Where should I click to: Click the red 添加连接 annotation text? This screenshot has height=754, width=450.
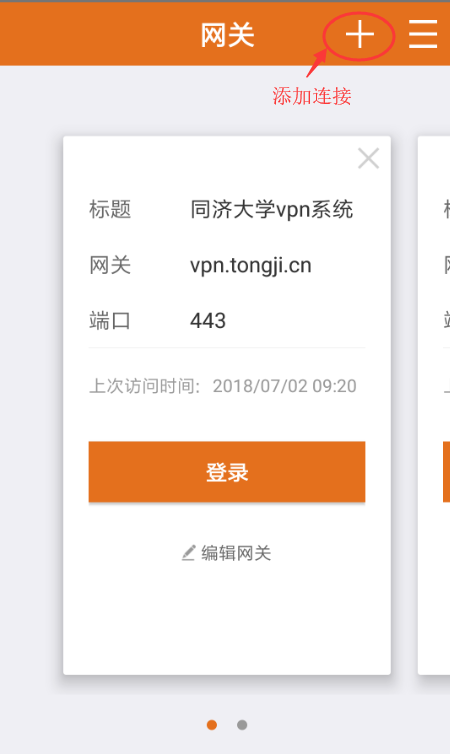coord(312,96)
